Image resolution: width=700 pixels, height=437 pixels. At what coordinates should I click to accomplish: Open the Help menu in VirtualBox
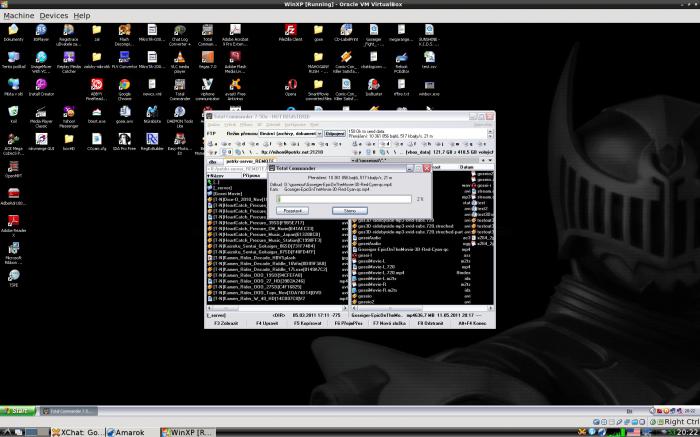(82, 16)
